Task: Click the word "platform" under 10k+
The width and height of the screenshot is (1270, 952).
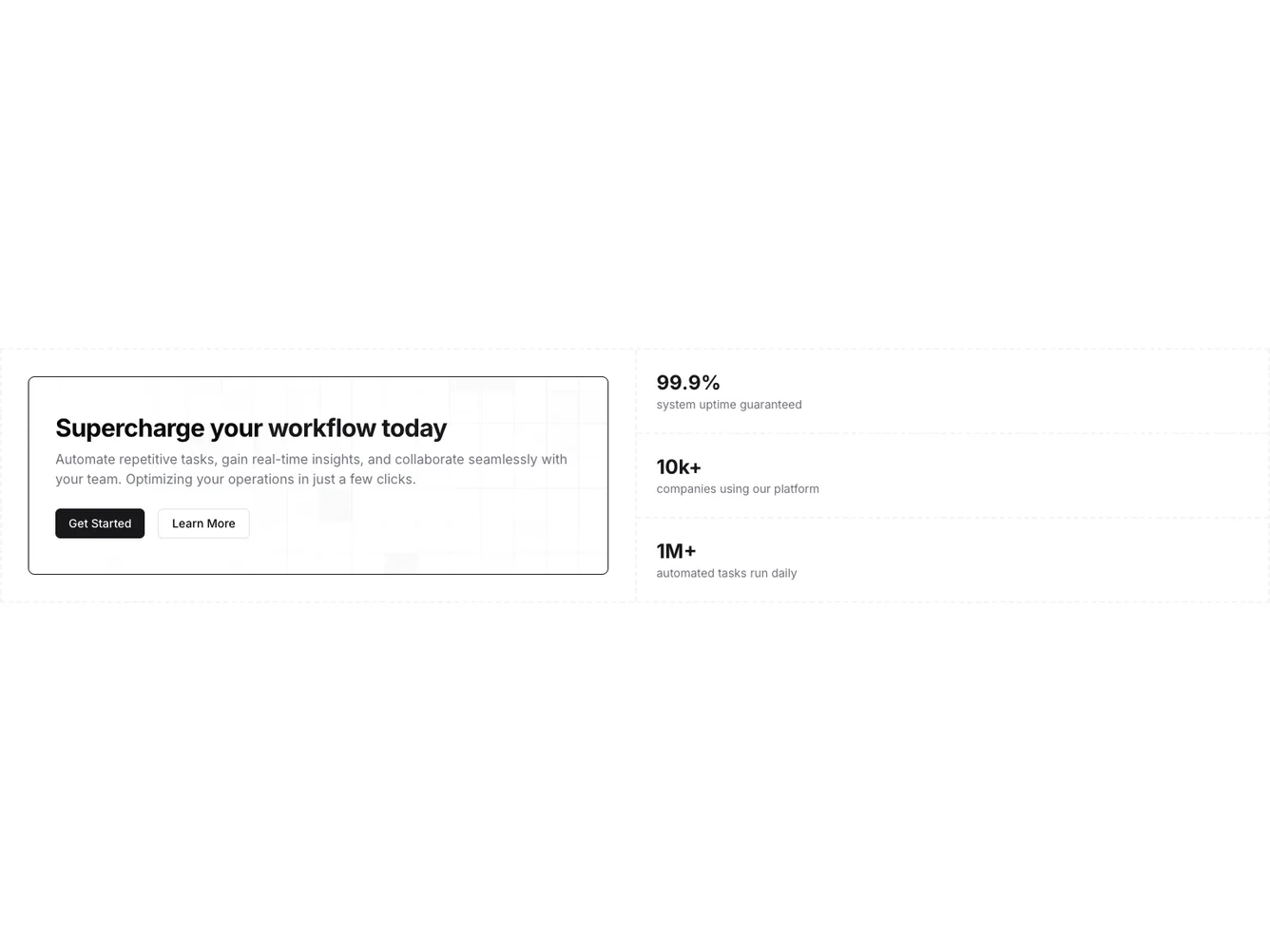Action: point(796,489)
